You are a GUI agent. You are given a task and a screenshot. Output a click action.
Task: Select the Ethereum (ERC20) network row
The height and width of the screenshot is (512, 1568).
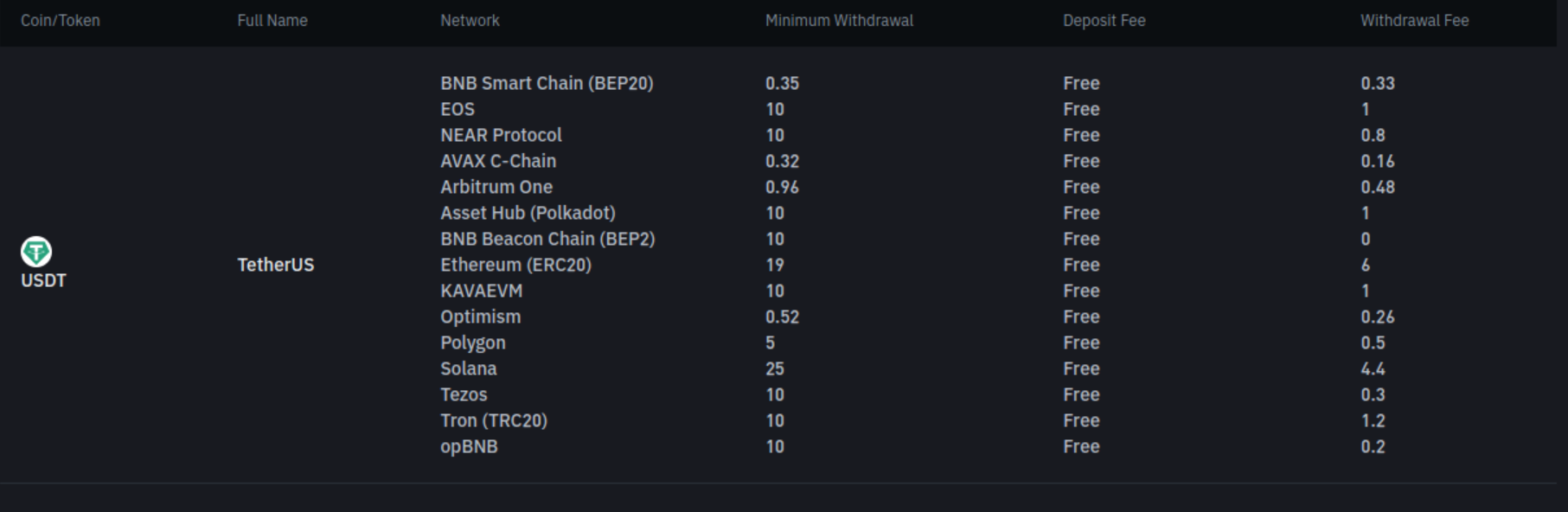point(515,265)
